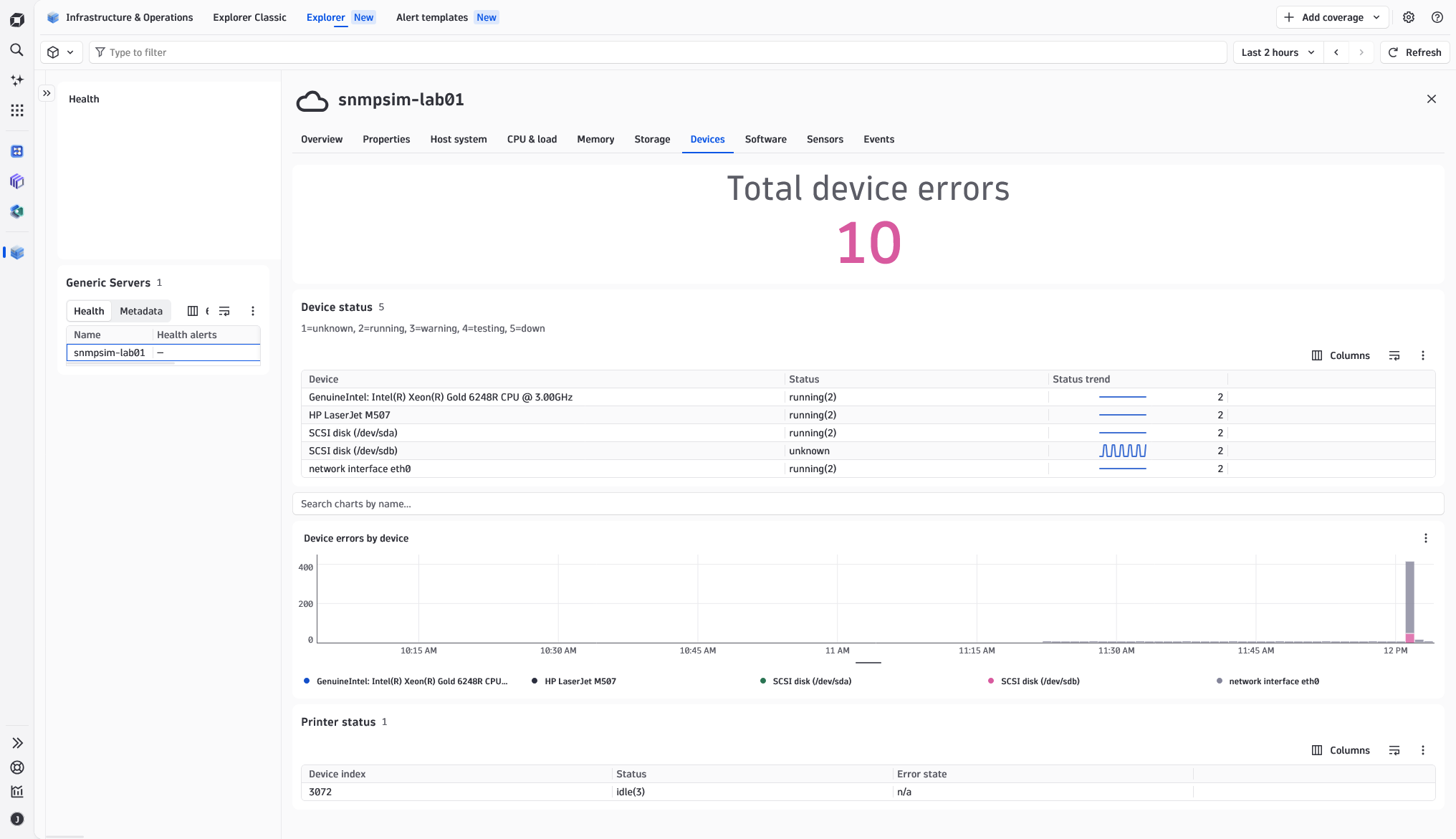Switch to Alert templates tab
Viewport: 1456px width, 839px height.
pos(446,17)
